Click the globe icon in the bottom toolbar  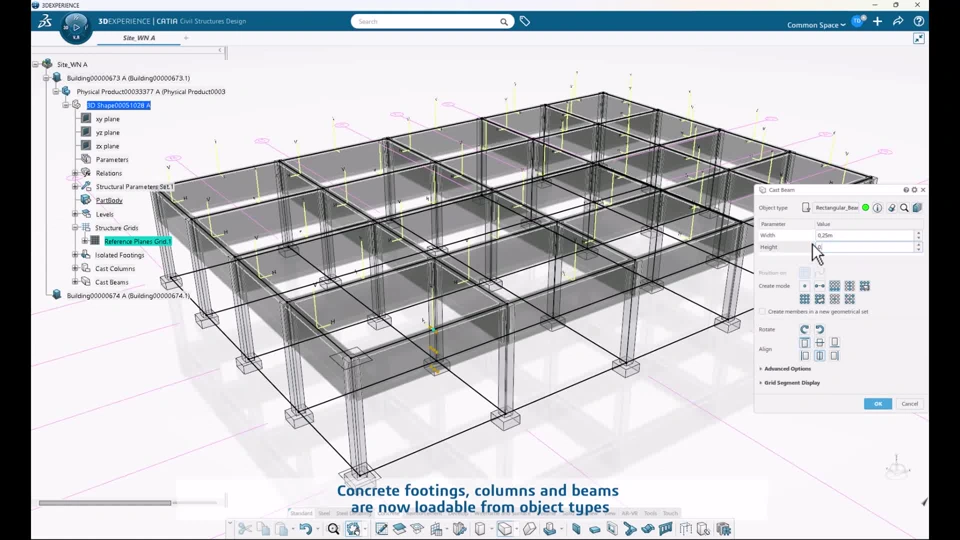coord(353,528)
